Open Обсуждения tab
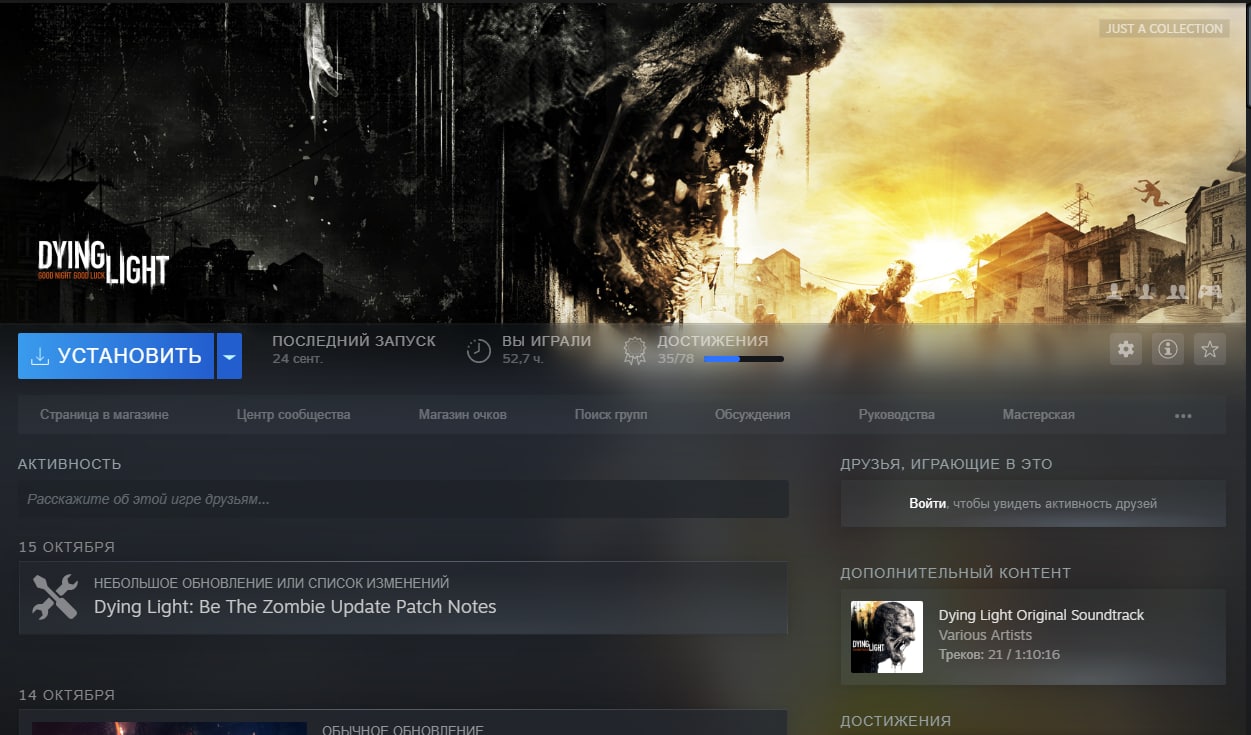 [752, 415]
